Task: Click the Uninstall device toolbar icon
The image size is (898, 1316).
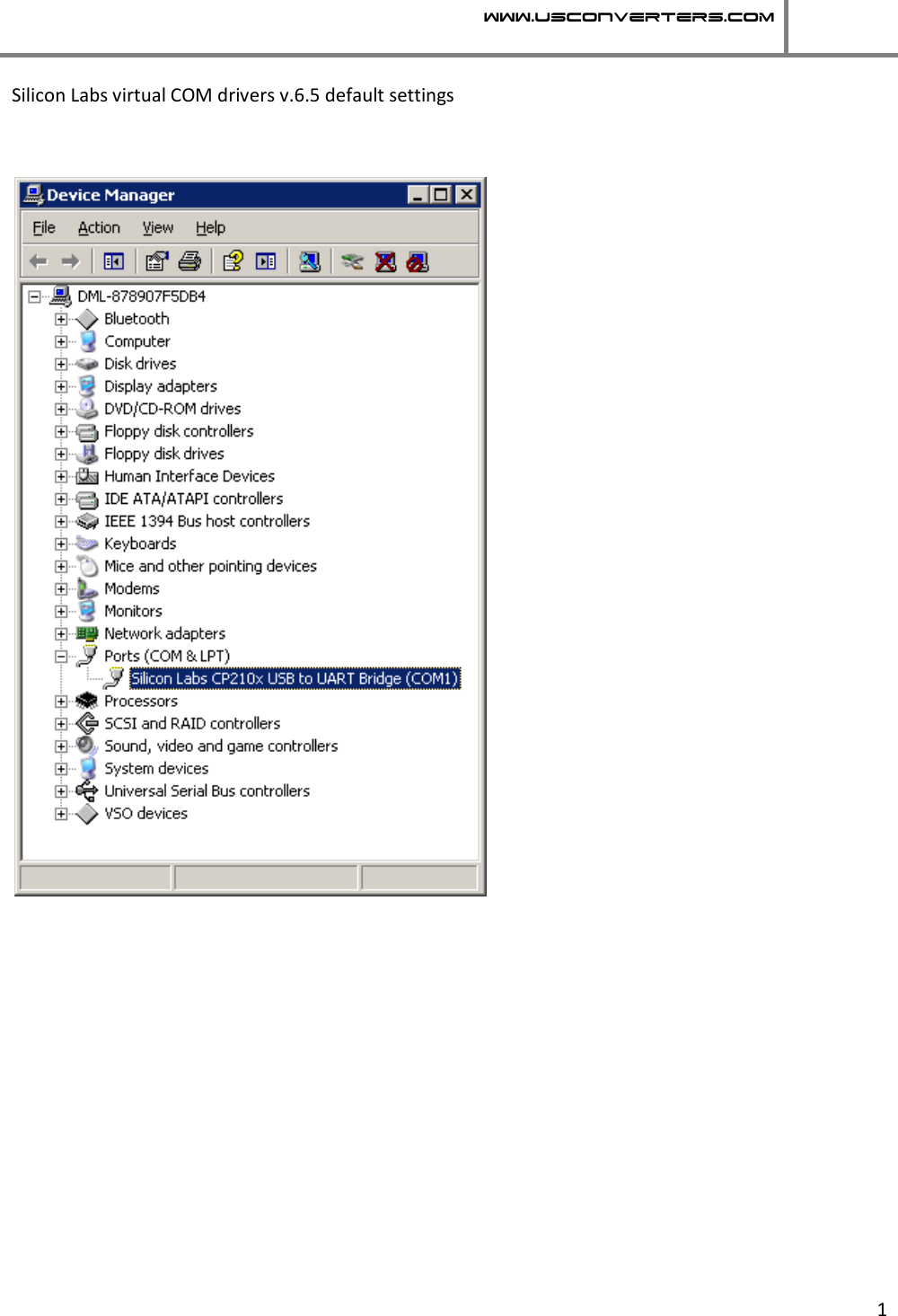Action: 384,261
